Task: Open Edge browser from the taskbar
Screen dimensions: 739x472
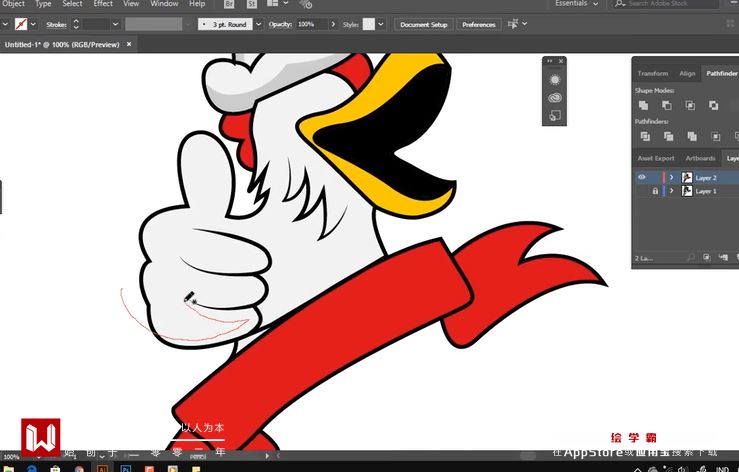Action: [32, 469]
